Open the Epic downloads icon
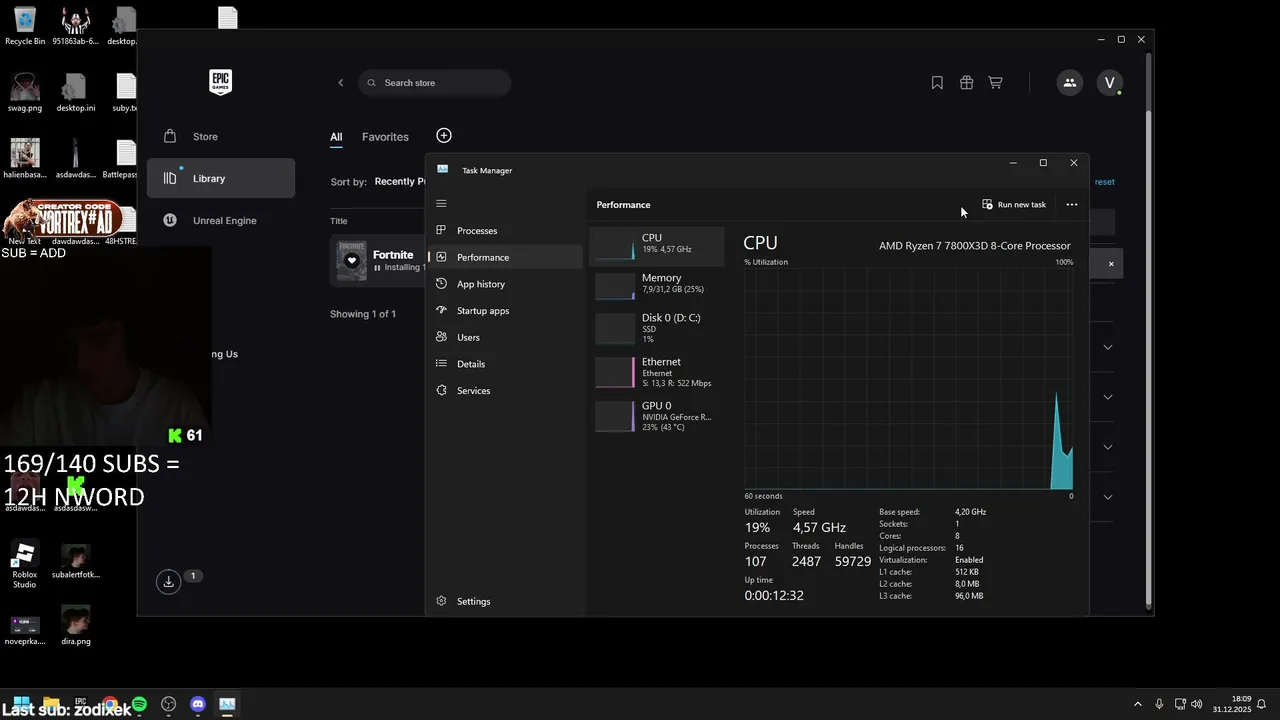 click(x=169, y=581)
